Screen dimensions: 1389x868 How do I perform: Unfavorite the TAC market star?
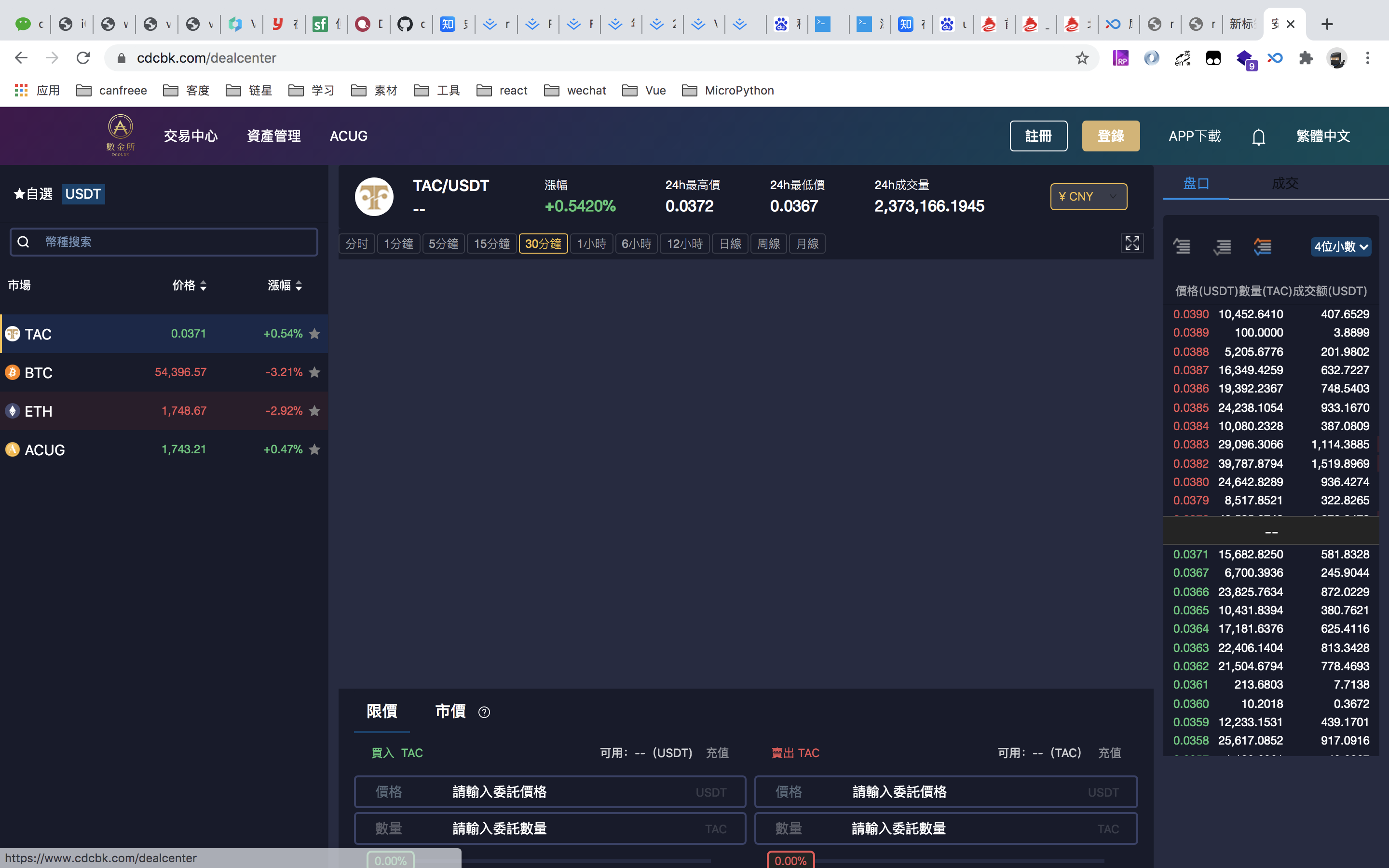(314, 333)
